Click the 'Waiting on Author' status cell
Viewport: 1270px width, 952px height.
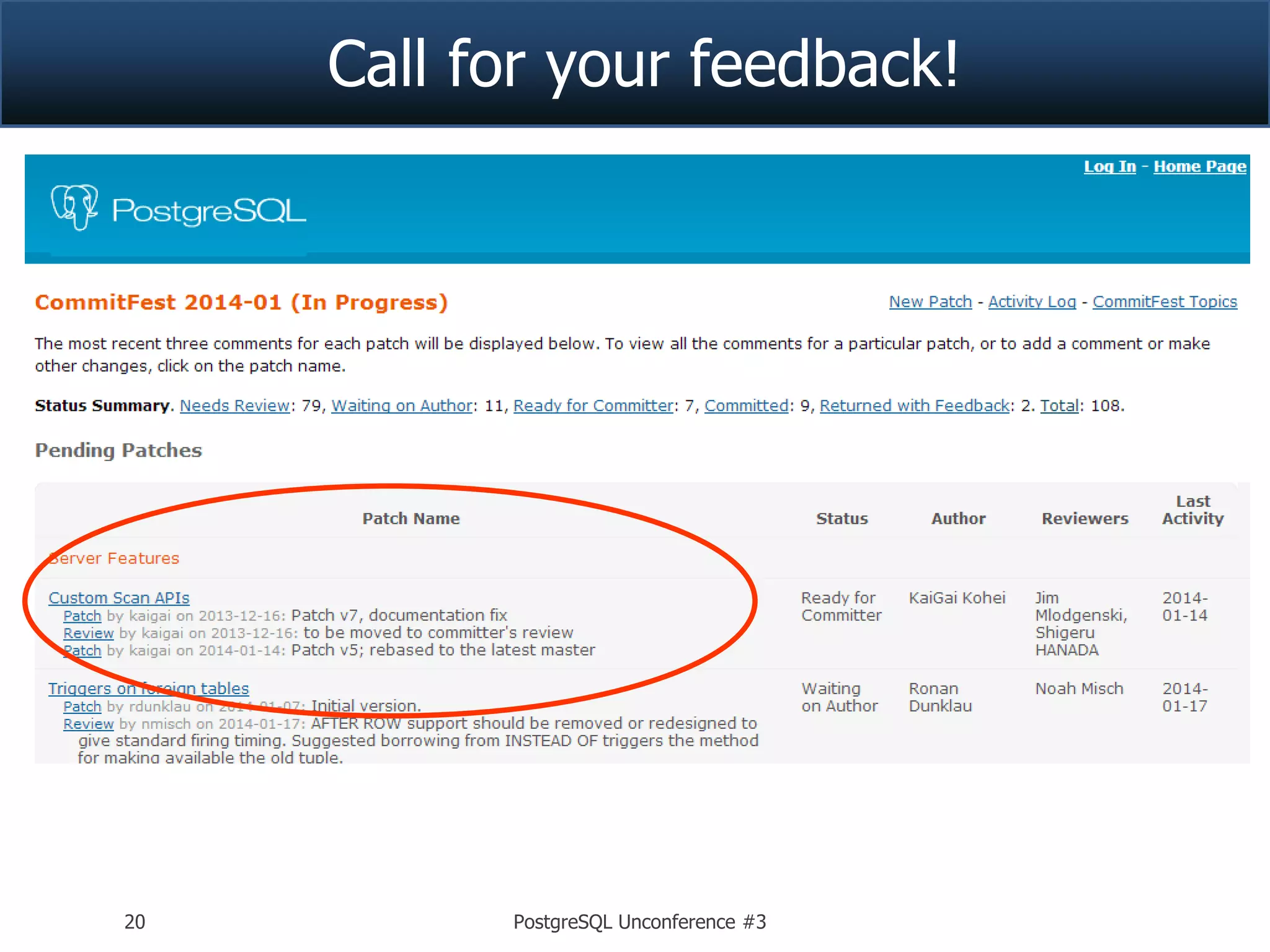coord(840,697)
